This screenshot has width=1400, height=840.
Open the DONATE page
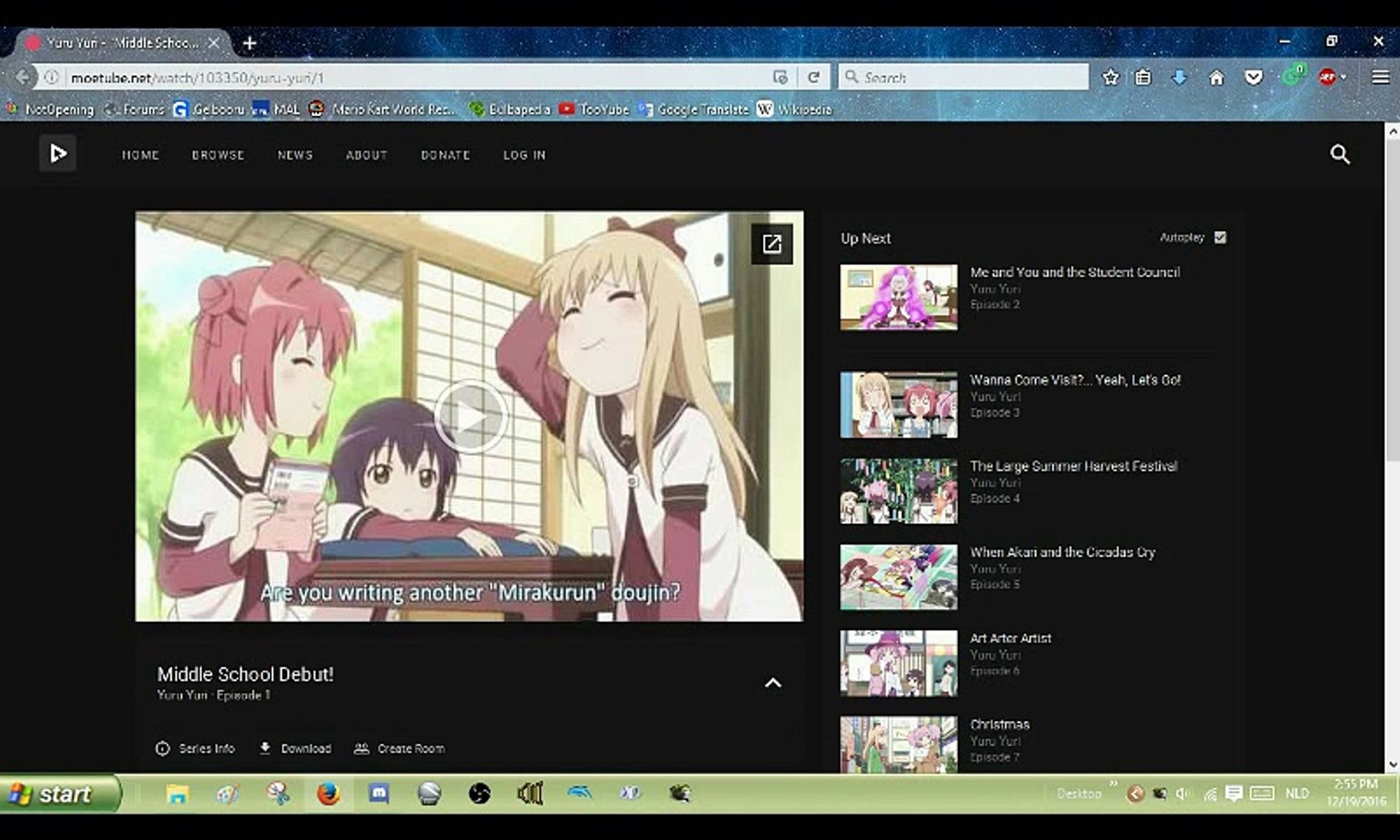(x=445, y=155)
